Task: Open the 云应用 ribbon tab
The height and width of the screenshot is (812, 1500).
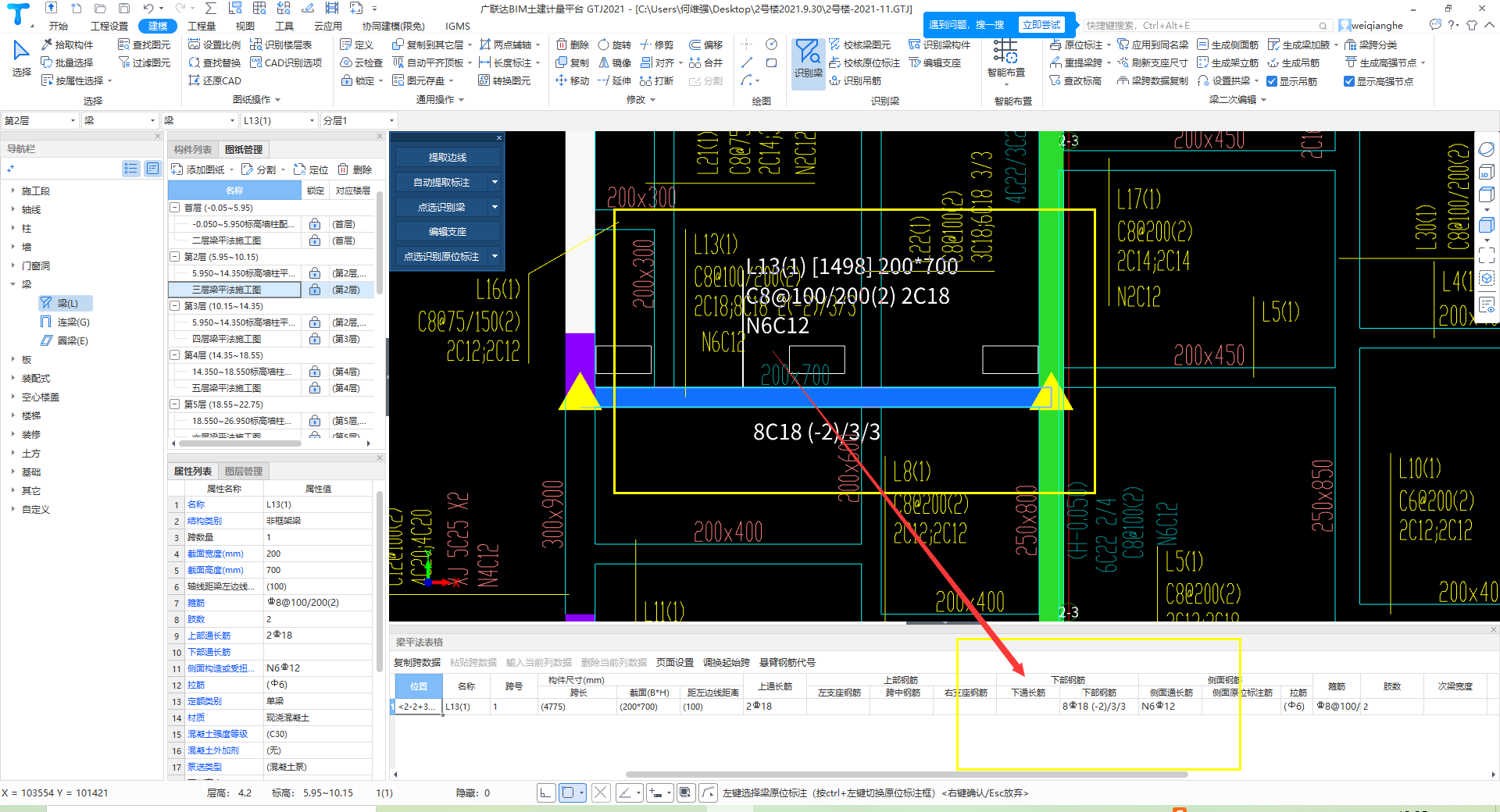Action: coord(328,26)
